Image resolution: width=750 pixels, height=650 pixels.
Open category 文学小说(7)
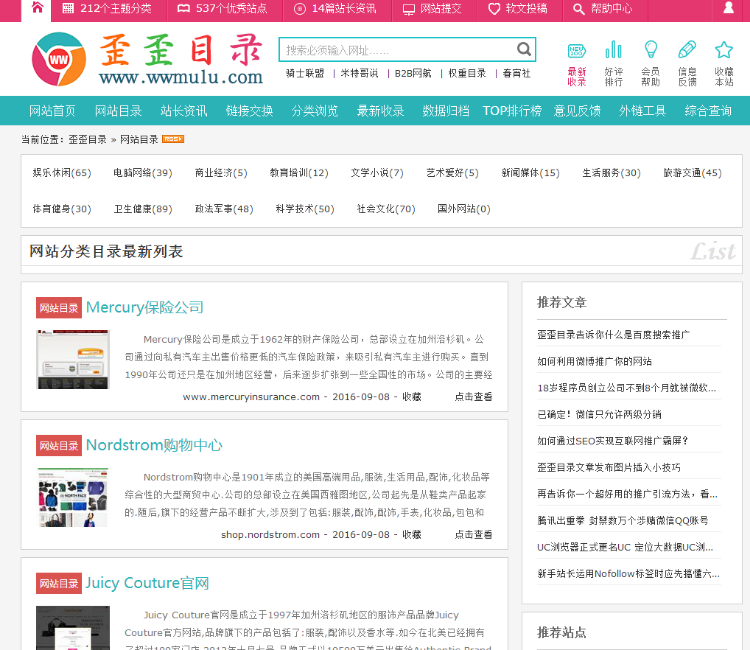[377, 173]
